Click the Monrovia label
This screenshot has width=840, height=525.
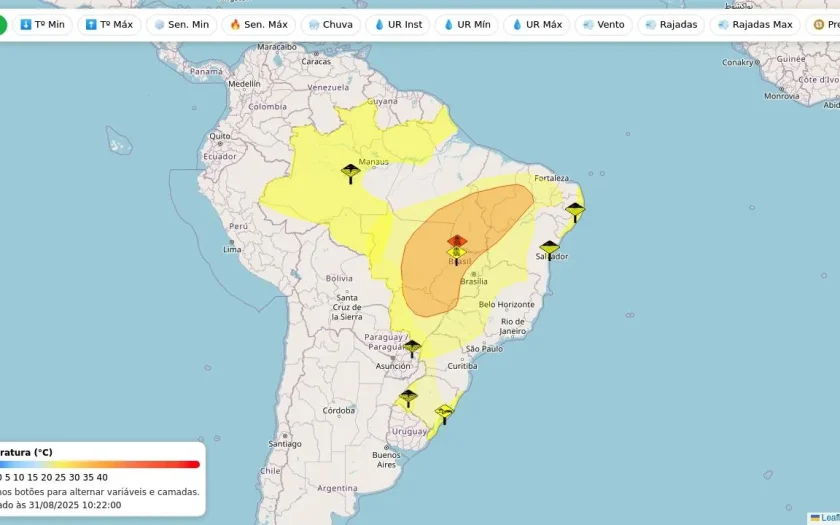tap(782, 96)
